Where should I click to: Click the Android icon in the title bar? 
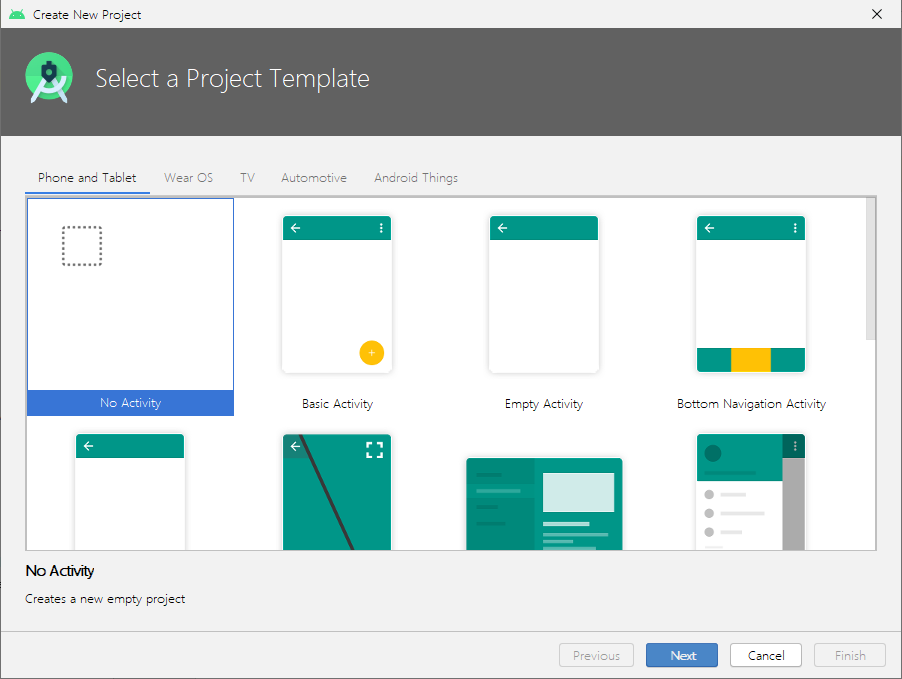[x=17, y=14]
